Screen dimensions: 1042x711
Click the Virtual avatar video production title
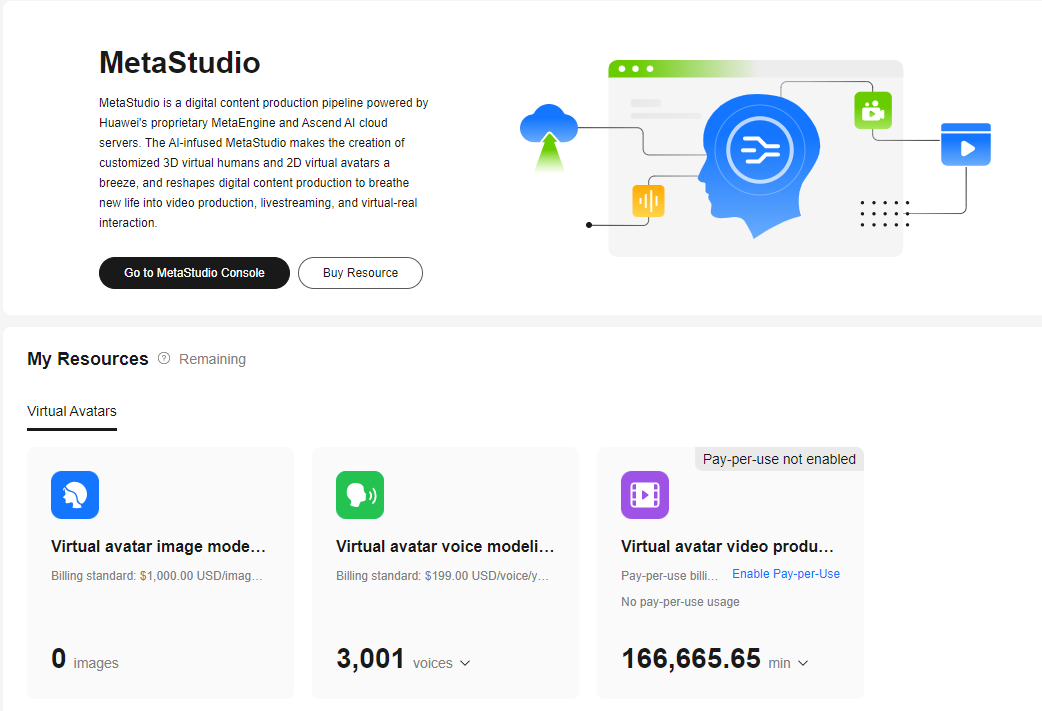(x=727, y=546)
